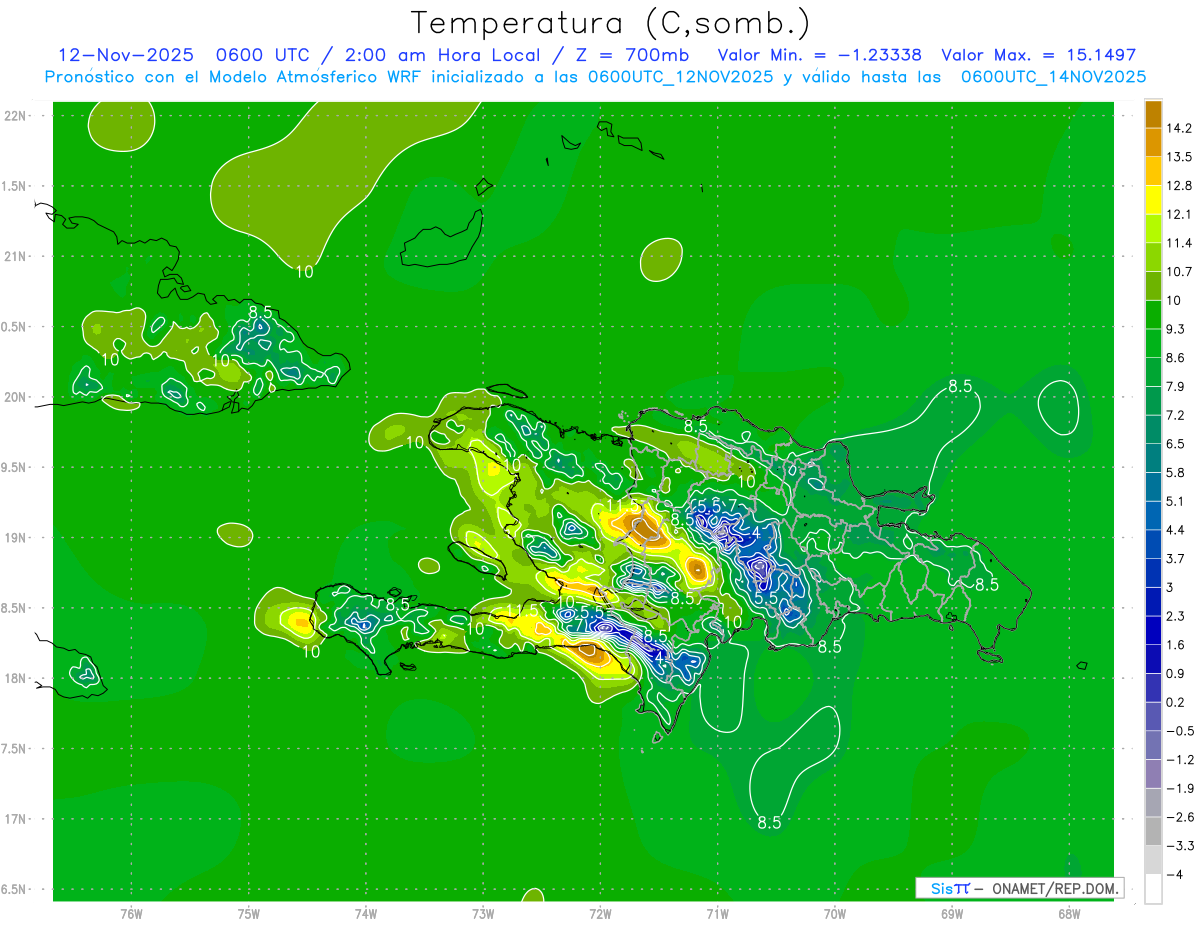Viewport: 1200px width, 927px height.
Task: Click the '74W' longitude axis label
Action: (365, 914)
